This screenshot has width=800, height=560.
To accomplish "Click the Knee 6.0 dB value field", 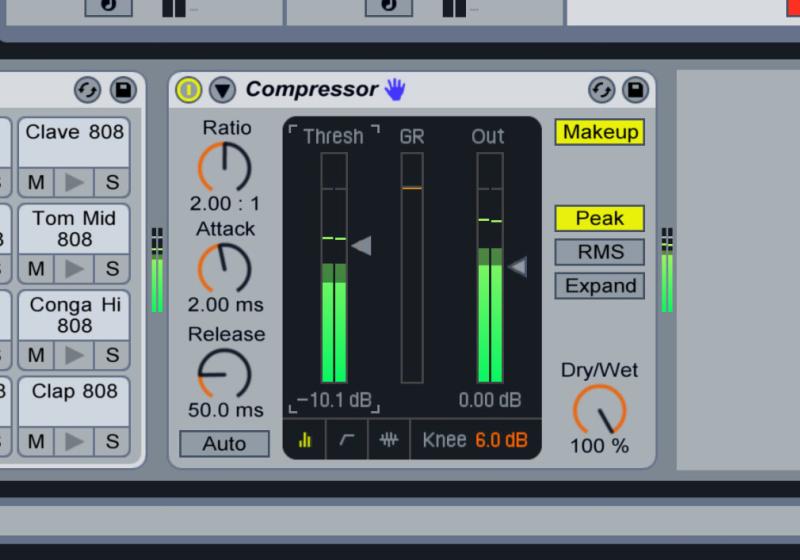I will [x=501, y=440].
